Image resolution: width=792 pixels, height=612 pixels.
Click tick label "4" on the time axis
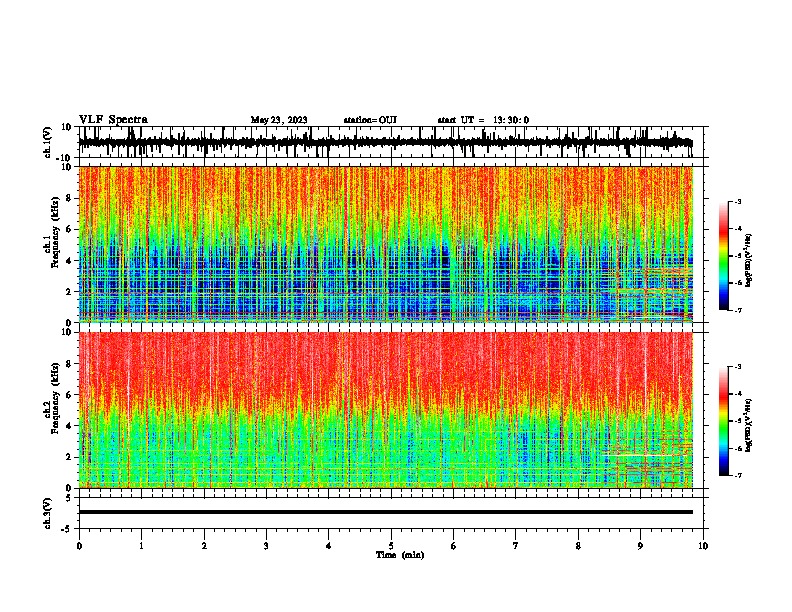(329, 546)
